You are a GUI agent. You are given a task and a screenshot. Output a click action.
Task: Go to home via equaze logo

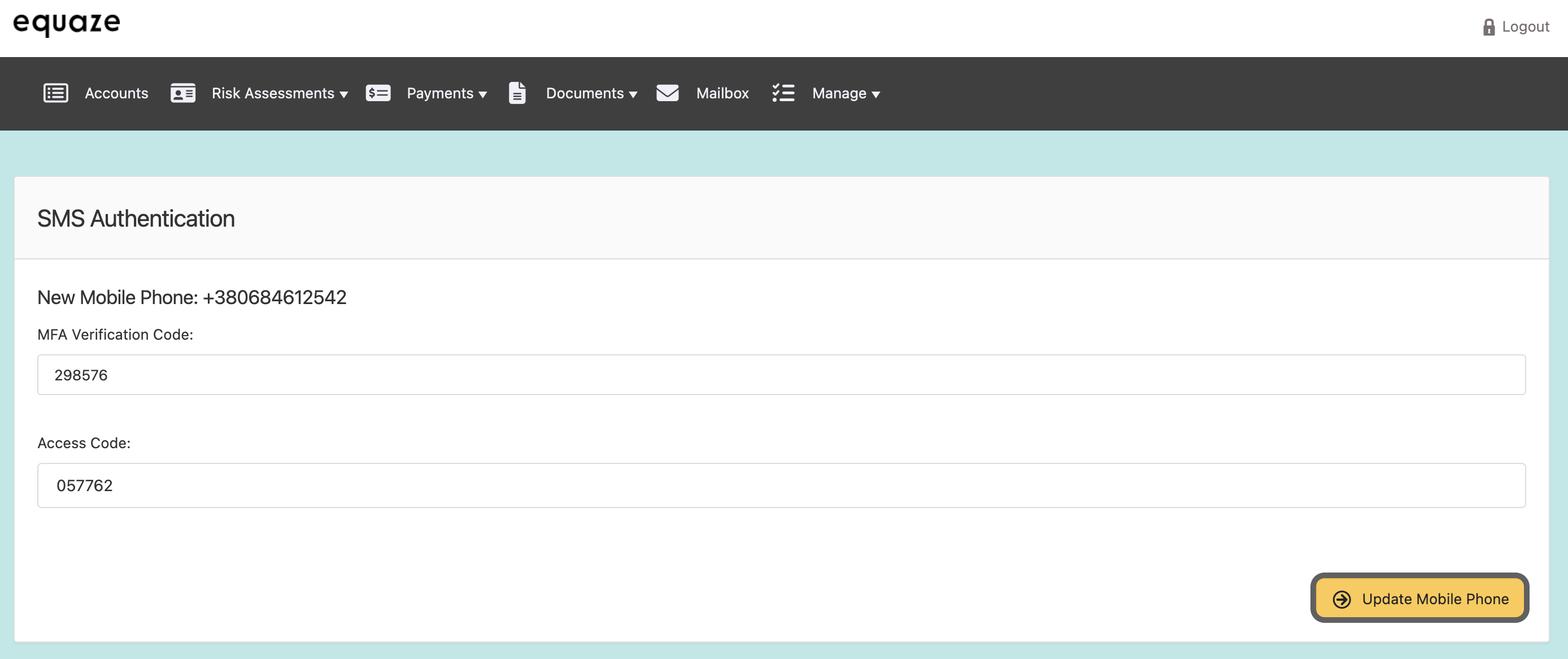(67, 24)
